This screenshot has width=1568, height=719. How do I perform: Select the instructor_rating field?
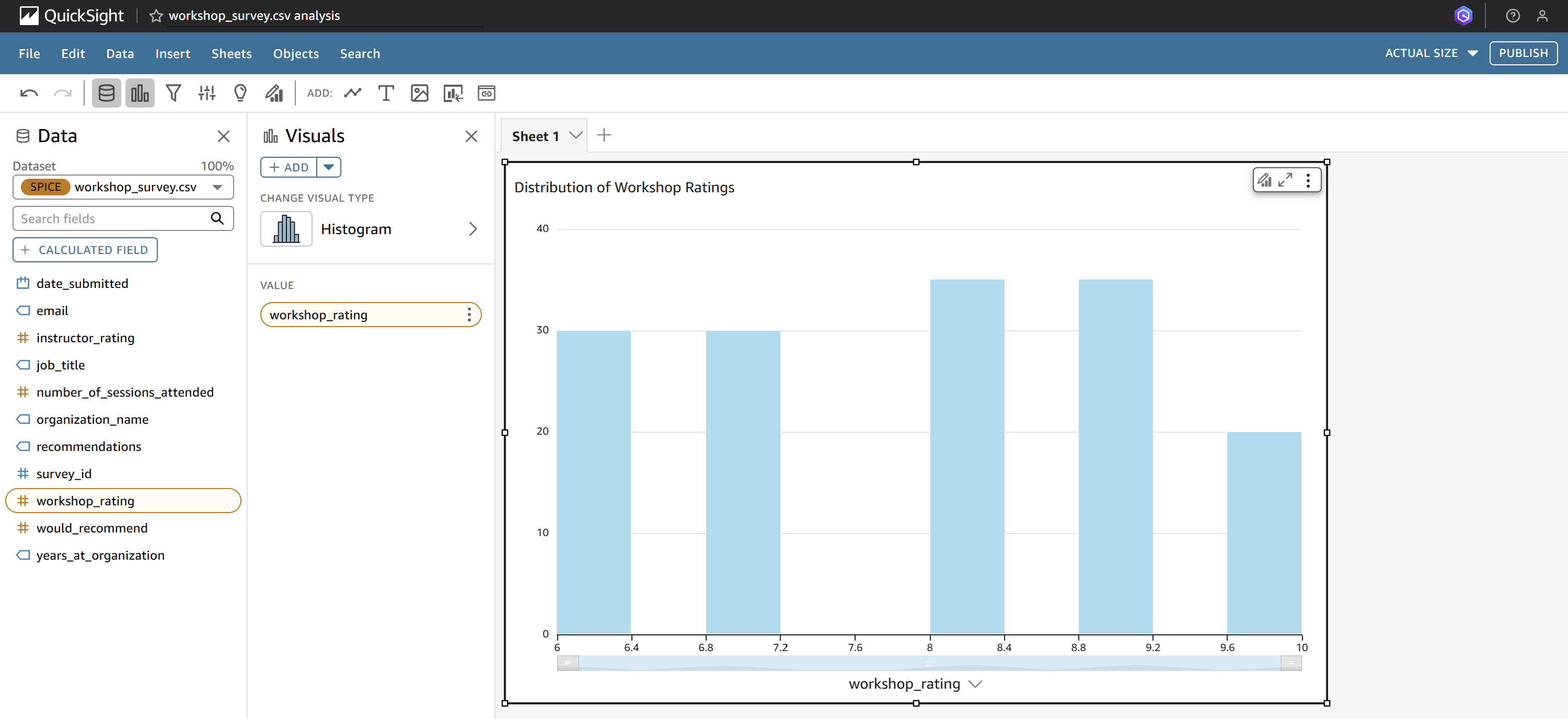pyautogui.click(x=85, y=338)
